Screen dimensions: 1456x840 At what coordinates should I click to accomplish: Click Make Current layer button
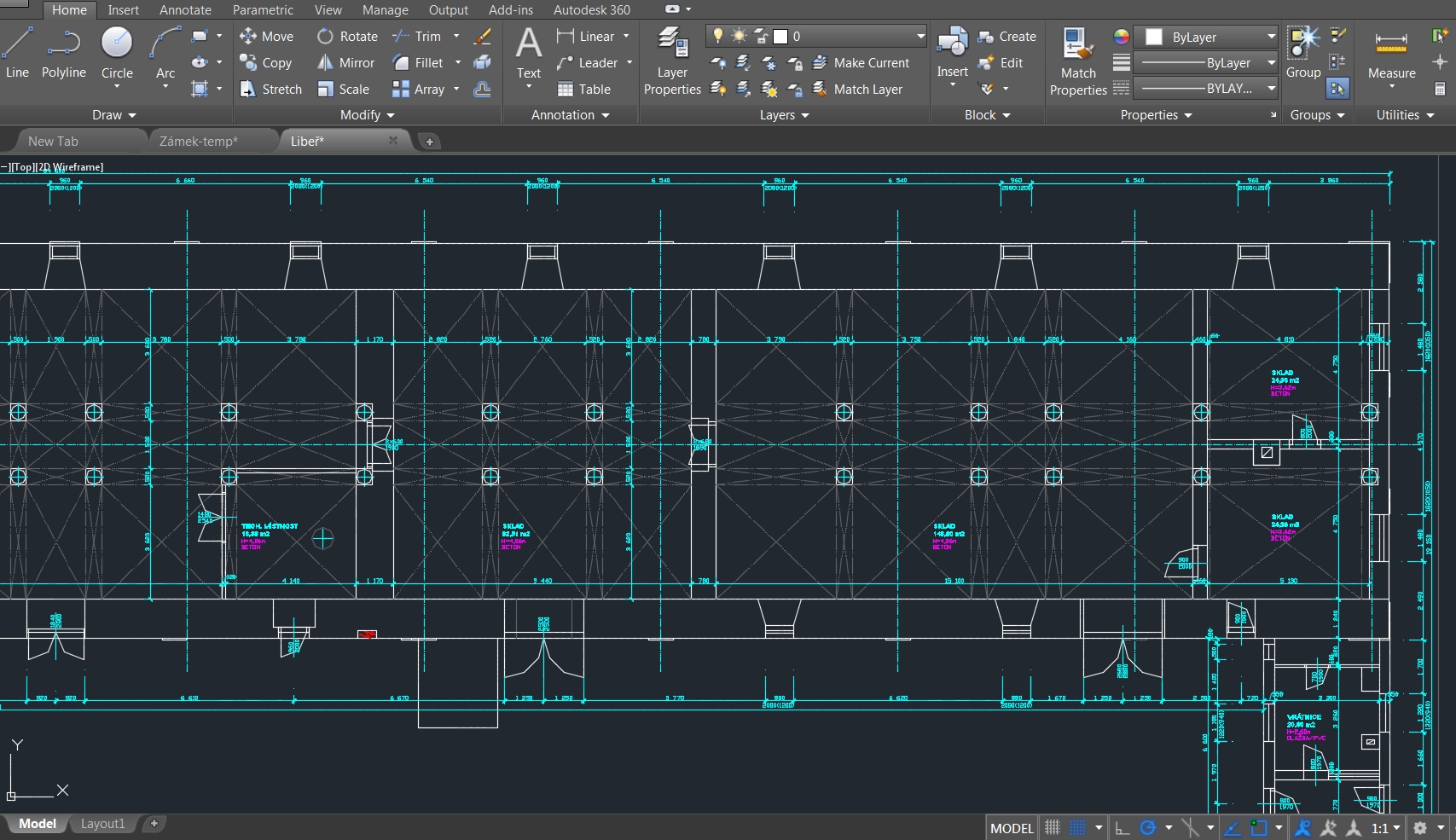click(861, 62)
